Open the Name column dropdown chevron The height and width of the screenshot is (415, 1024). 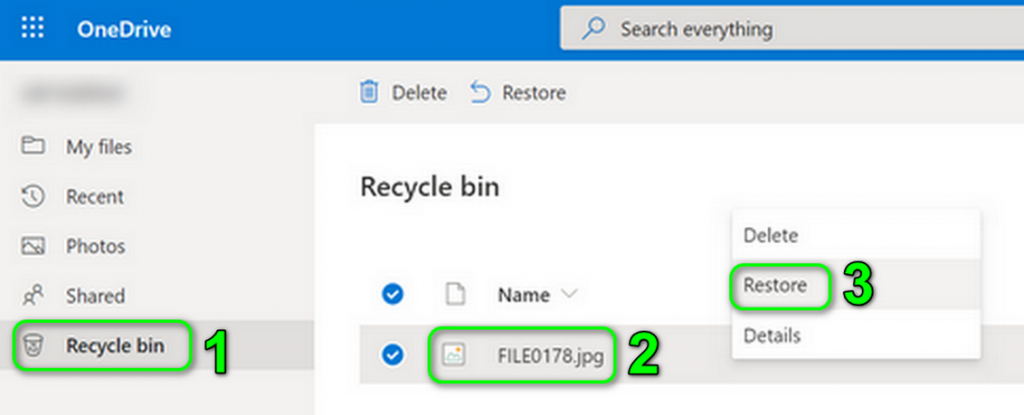coord(569,295)
